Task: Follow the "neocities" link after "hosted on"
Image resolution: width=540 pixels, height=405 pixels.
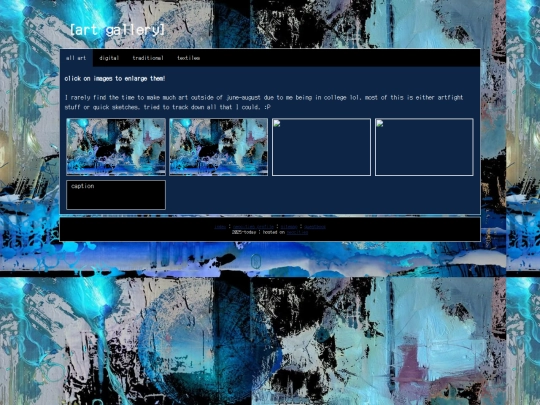Action: (297, 232)
